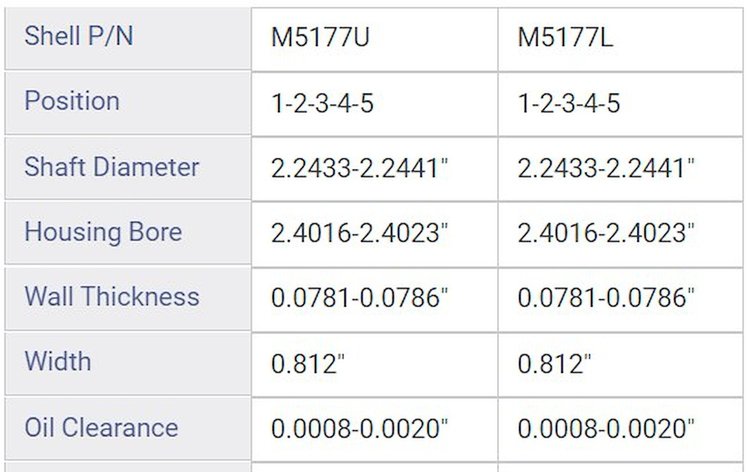Viewport: 750px width, 472px height.
Task: Click the Position row label
Action: click(x=72, y=101)
